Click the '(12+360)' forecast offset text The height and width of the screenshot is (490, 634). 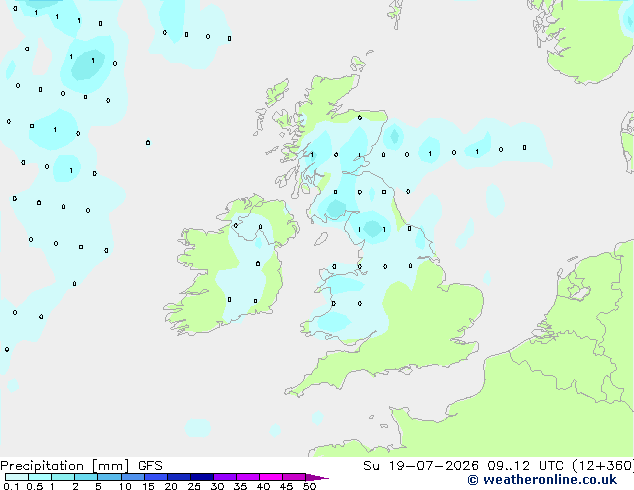603,466
